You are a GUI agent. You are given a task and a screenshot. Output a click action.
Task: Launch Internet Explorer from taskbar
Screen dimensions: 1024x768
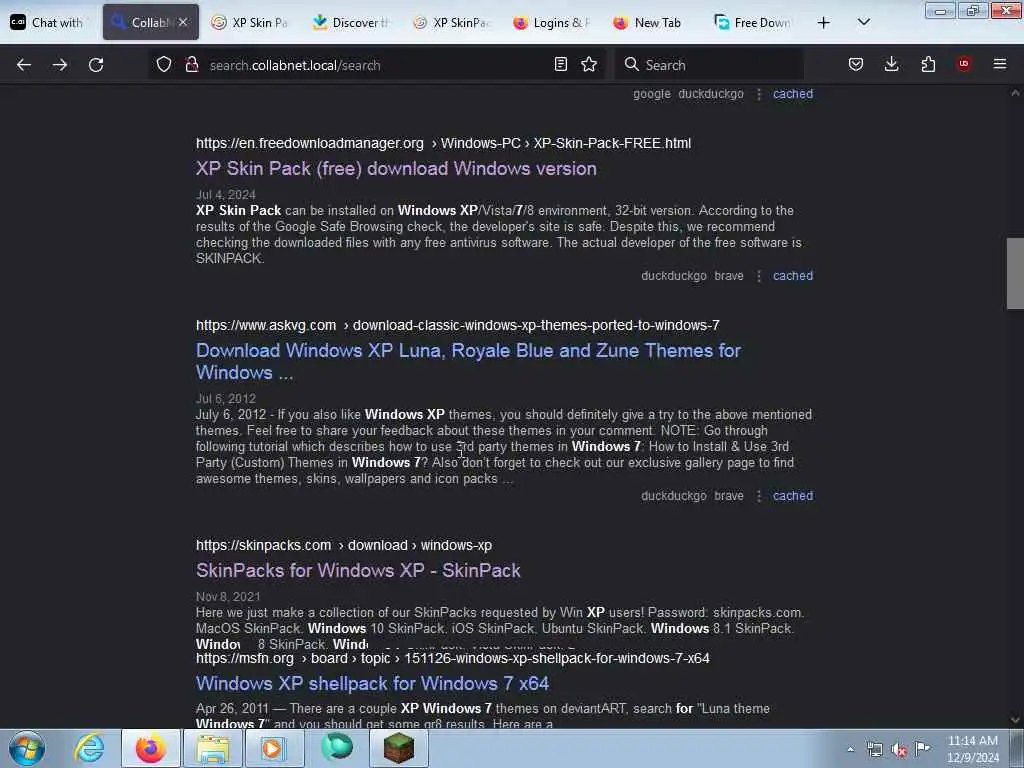89,748
